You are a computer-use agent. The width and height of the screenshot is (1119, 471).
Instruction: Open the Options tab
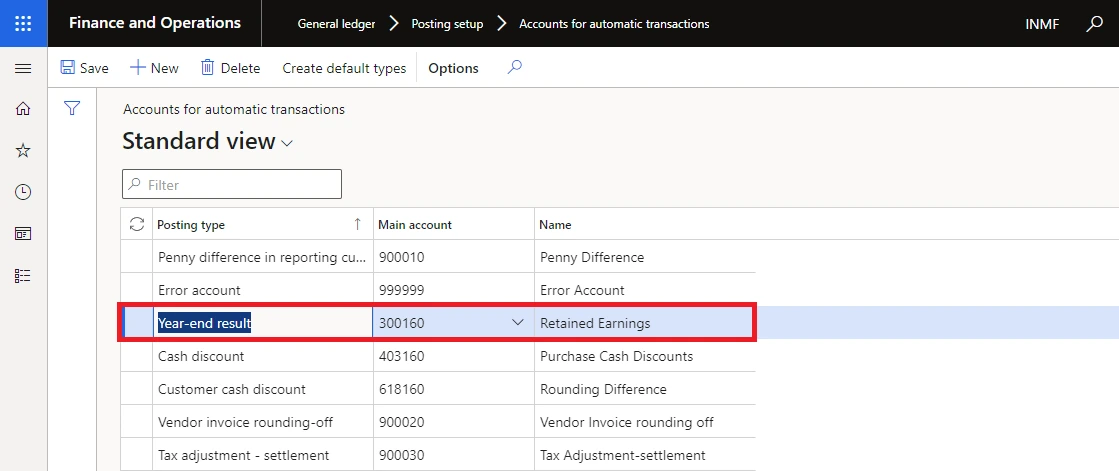[453, 68]
